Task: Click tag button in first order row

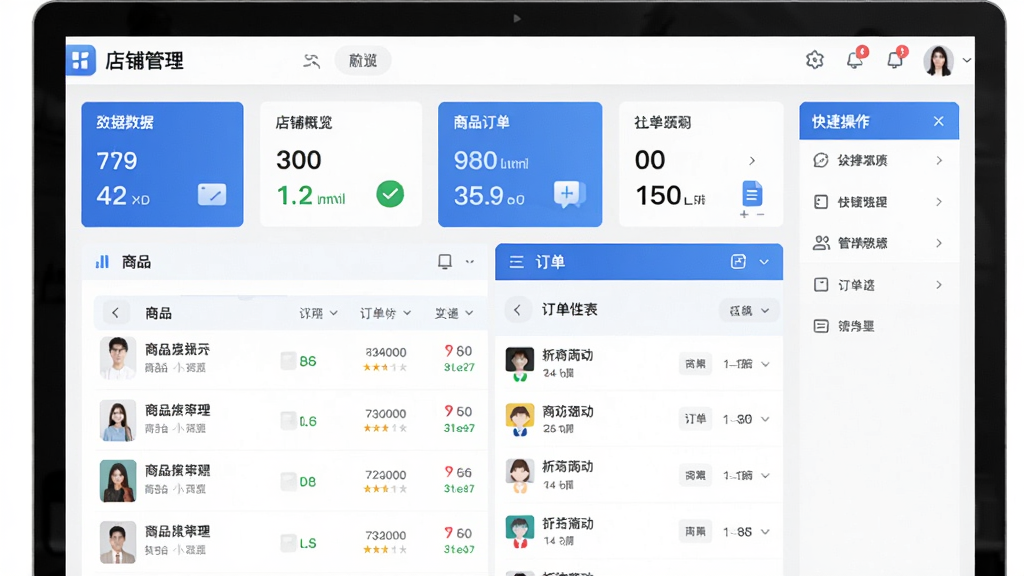Action: (x=695, y=364)
